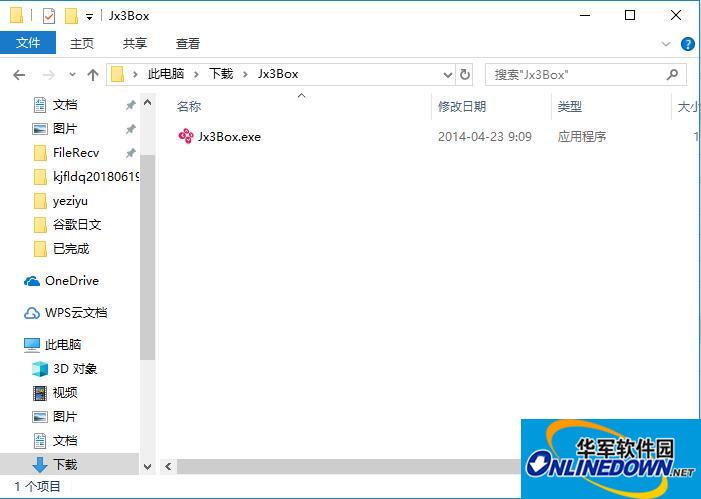Open pinned 图片 in quick access
Image resolution: width=701 pixels, height=499 pixels.
(x=65, y=129)
